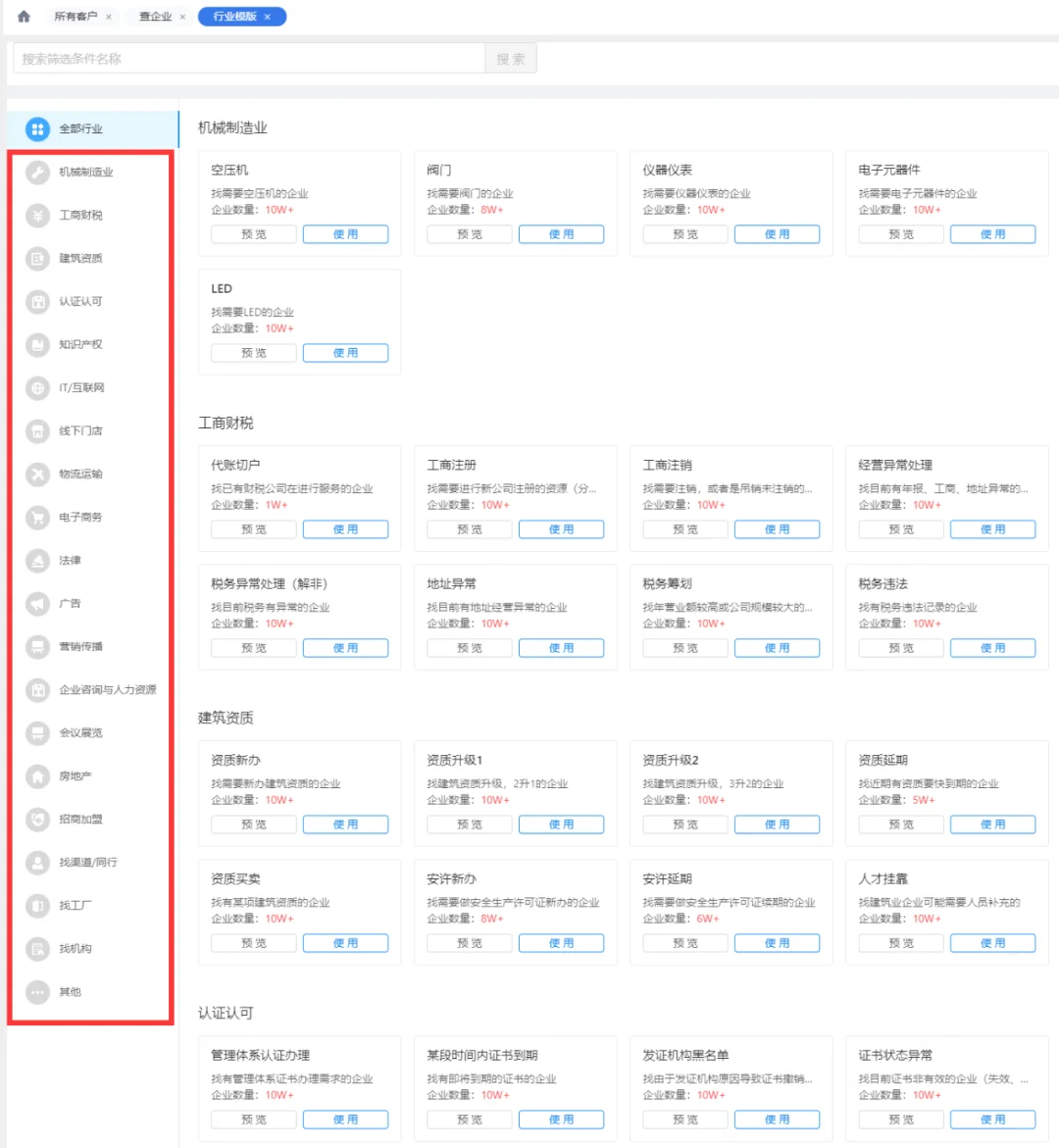The image size is (1059, 1148).
Task: Close the 行业模版 tab
Action: tap(268, 17)
